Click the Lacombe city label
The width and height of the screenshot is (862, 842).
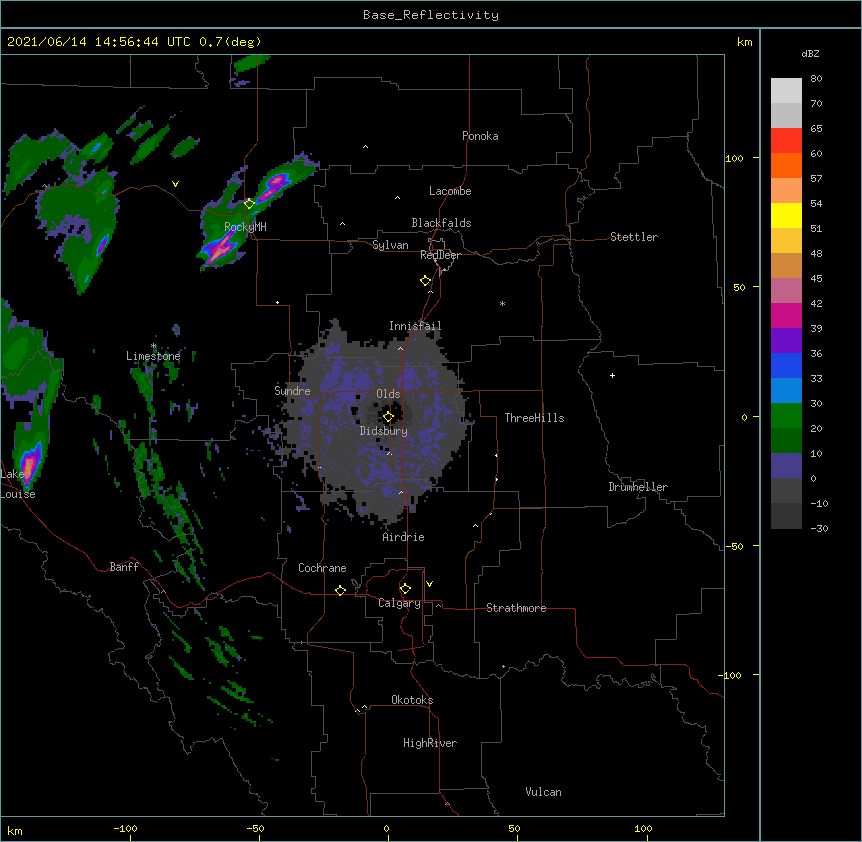tap(450, 191)
